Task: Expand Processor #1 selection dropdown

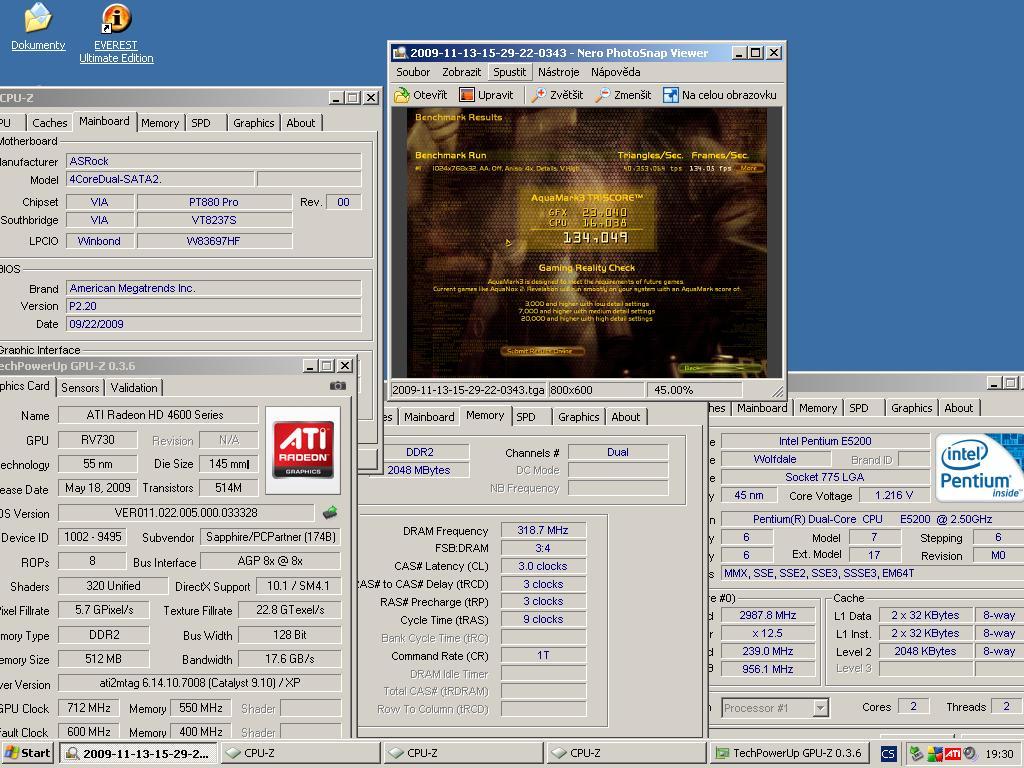Action: tap(821, 708)
